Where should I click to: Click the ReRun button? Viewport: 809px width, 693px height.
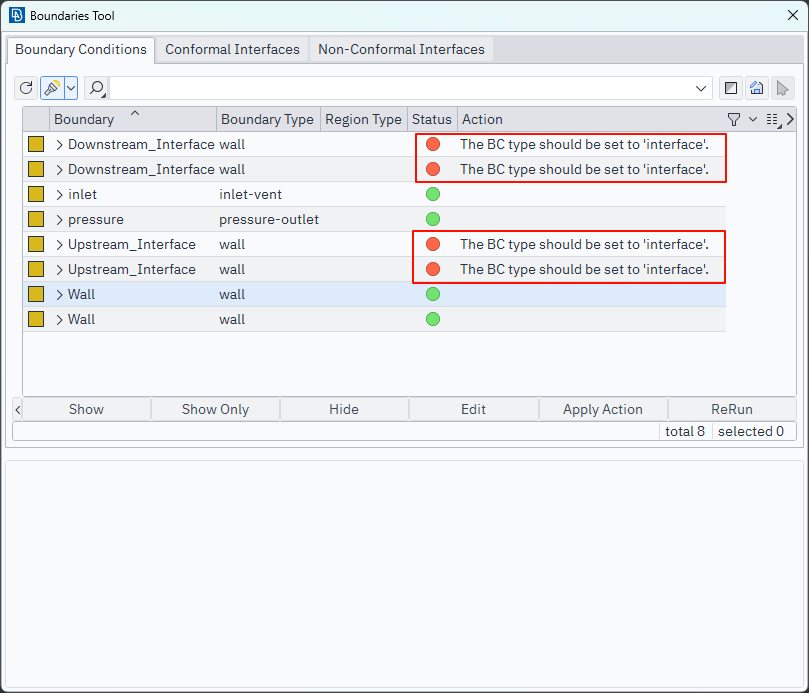(732, 409)
